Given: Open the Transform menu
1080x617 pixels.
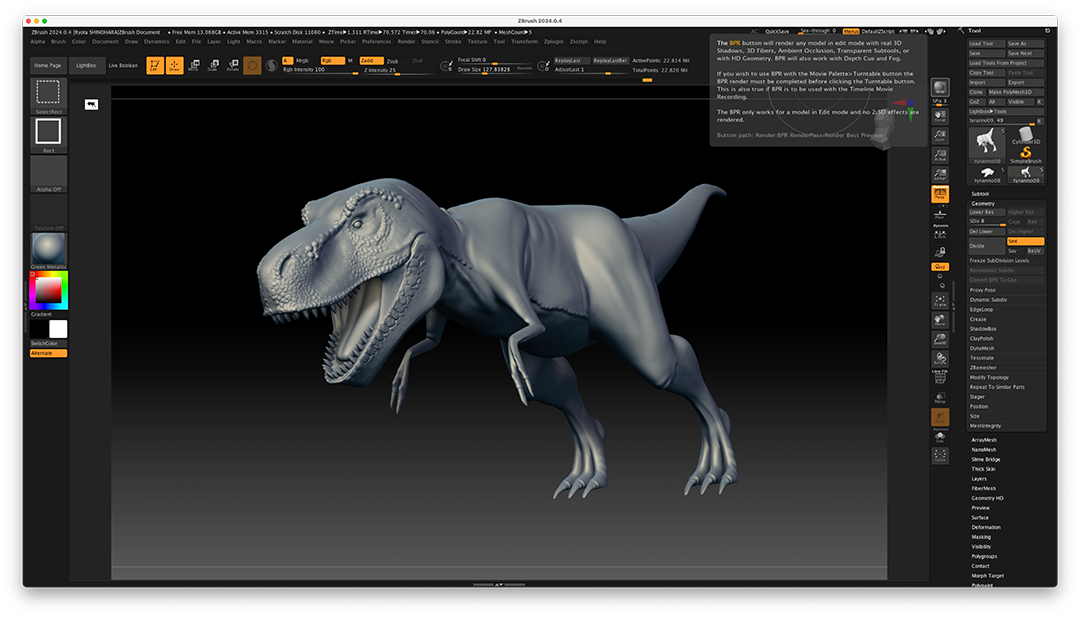Looking at the screenshot, I should pos(524,41).
